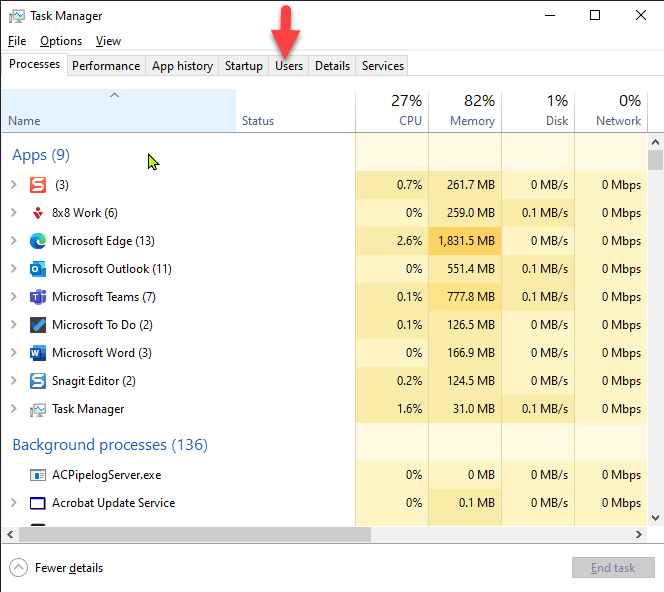The height and width of the screenshot is (592, 664).
Task: Sort by the CPU column header
Action: pyautogui.click(x=392, y=111)
